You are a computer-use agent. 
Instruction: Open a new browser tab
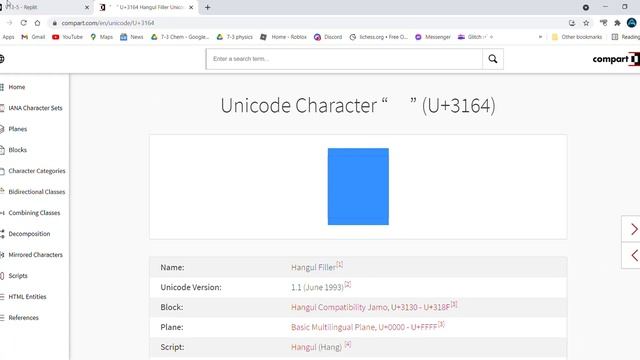208,7
